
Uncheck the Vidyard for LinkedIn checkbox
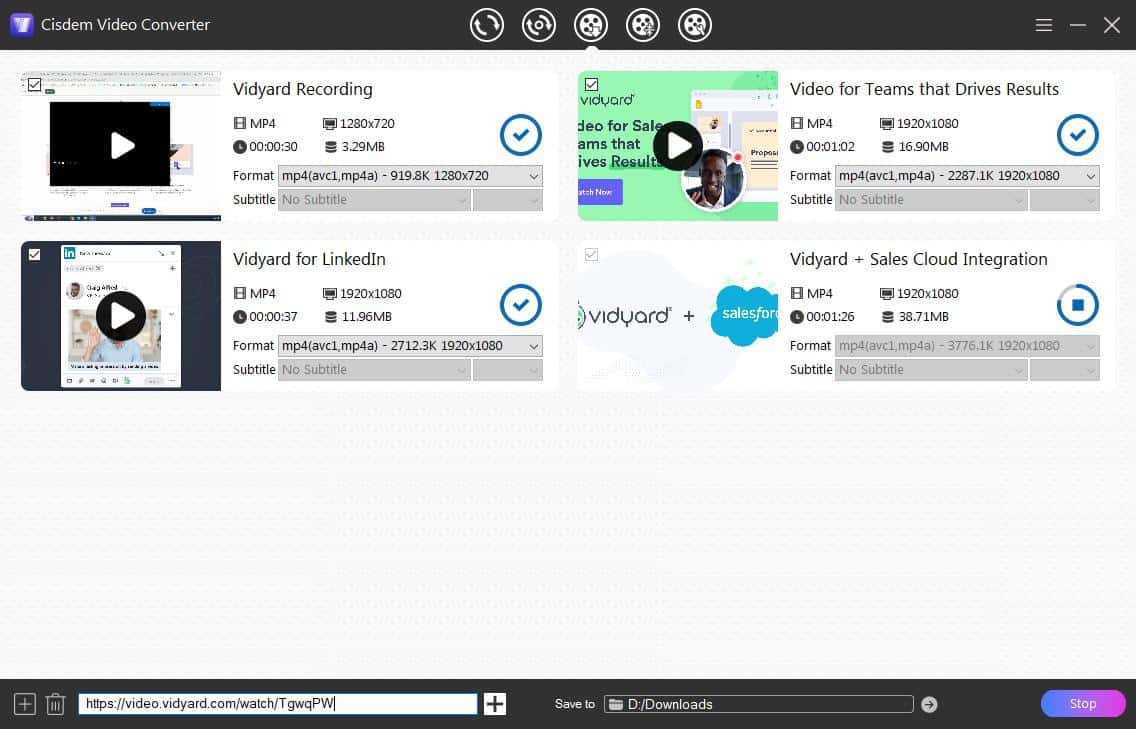(x=34, y=255)
